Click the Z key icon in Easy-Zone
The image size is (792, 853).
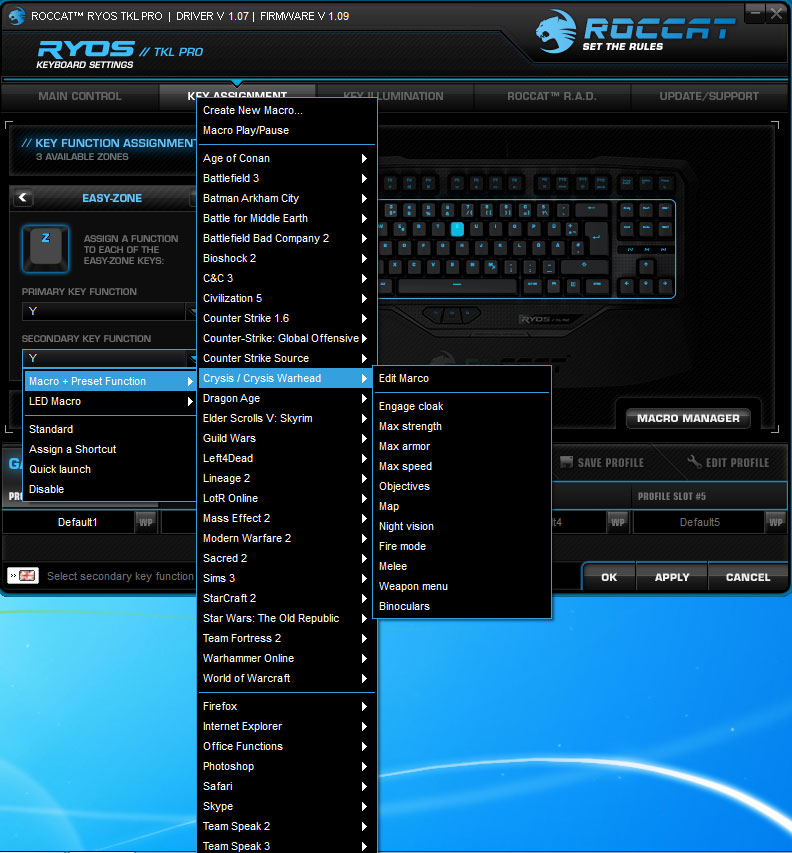point(45,247)
